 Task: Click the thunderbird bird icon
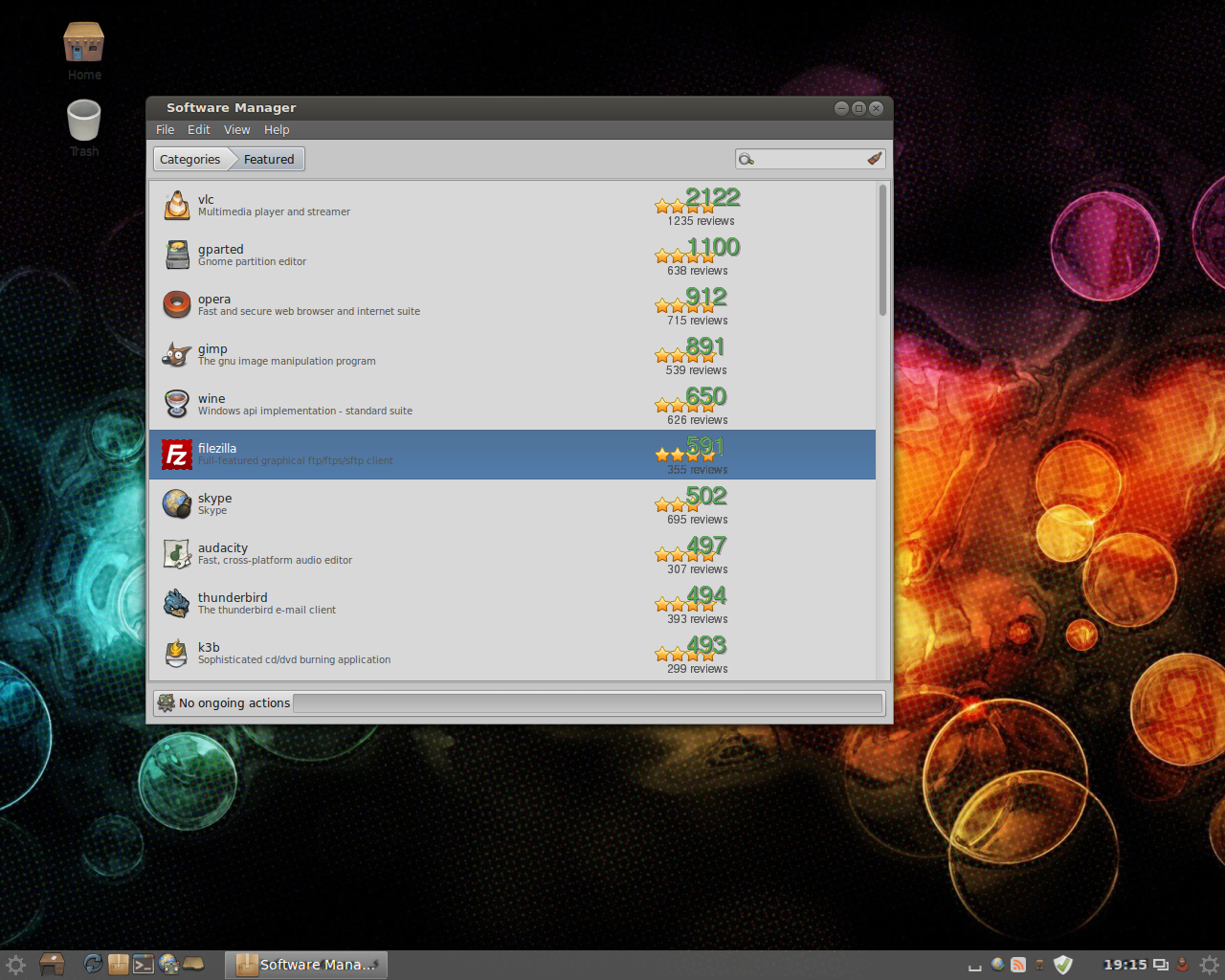pyautogui.click(x=177, y=603)
